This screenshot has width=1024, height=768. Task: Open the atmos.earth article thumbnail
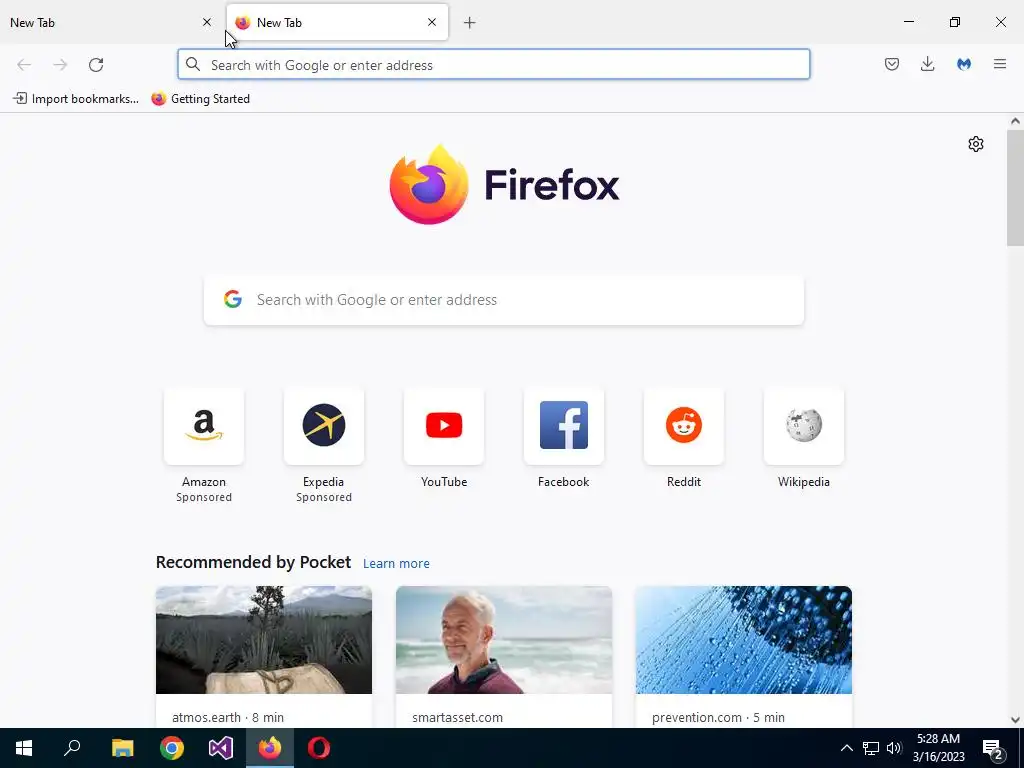264,640
